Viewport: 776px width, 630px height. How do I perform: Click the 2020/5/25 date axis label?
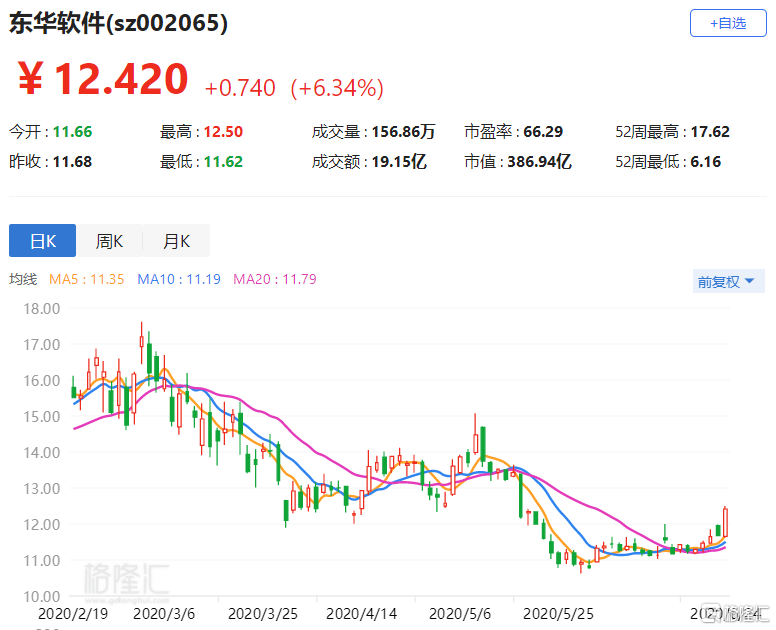point(558,614)
